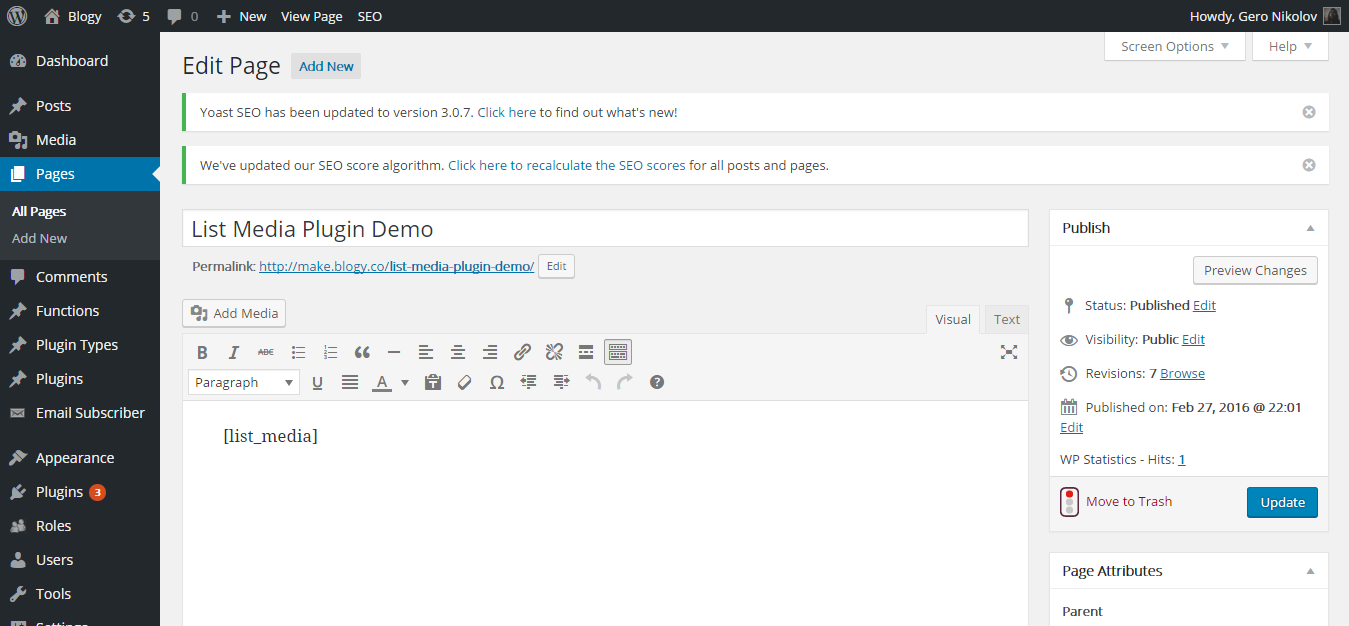Enable distraction-free writing mode
The height and width of the screenshot is (626, 1349).
point(1009,352)
